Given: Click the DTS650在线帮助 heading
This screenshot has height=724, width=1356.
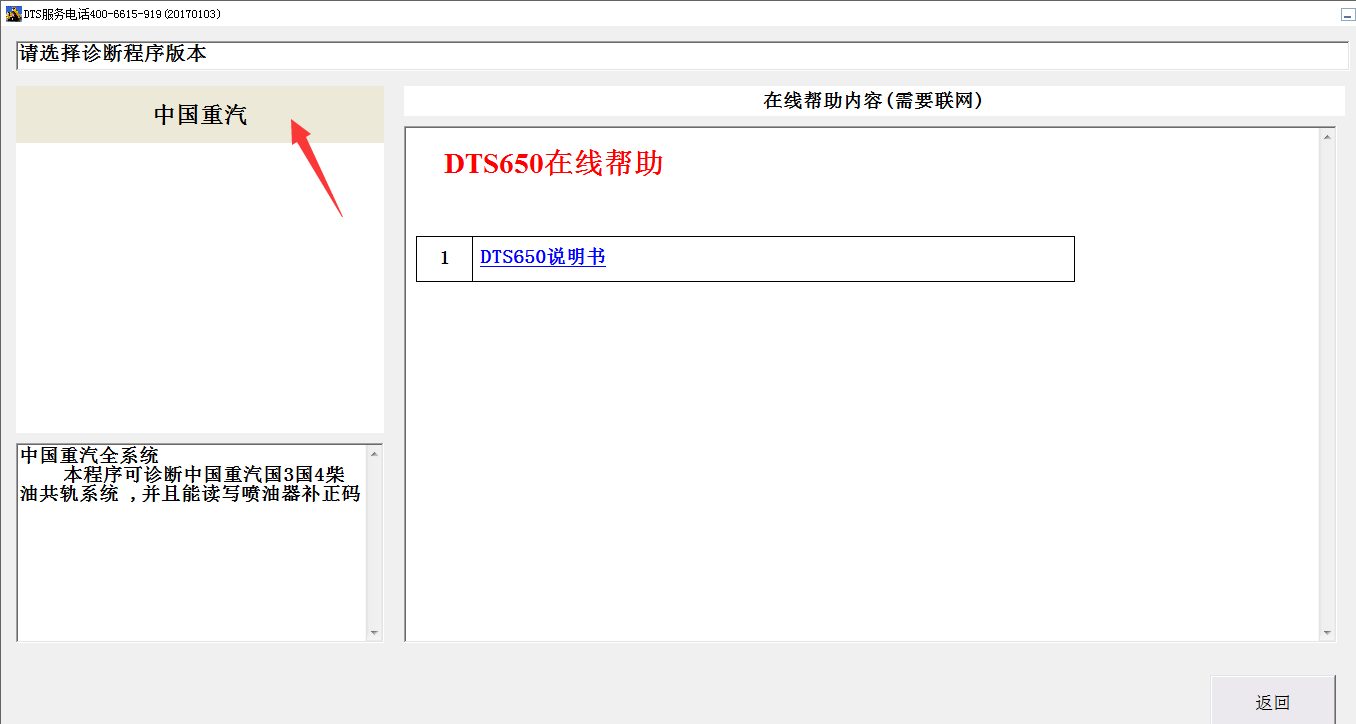Looking at the screenshot, I should (553, 164).
